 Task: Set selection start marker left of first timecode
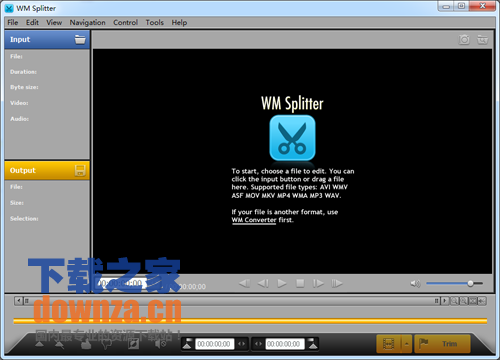tap(188, 344)
